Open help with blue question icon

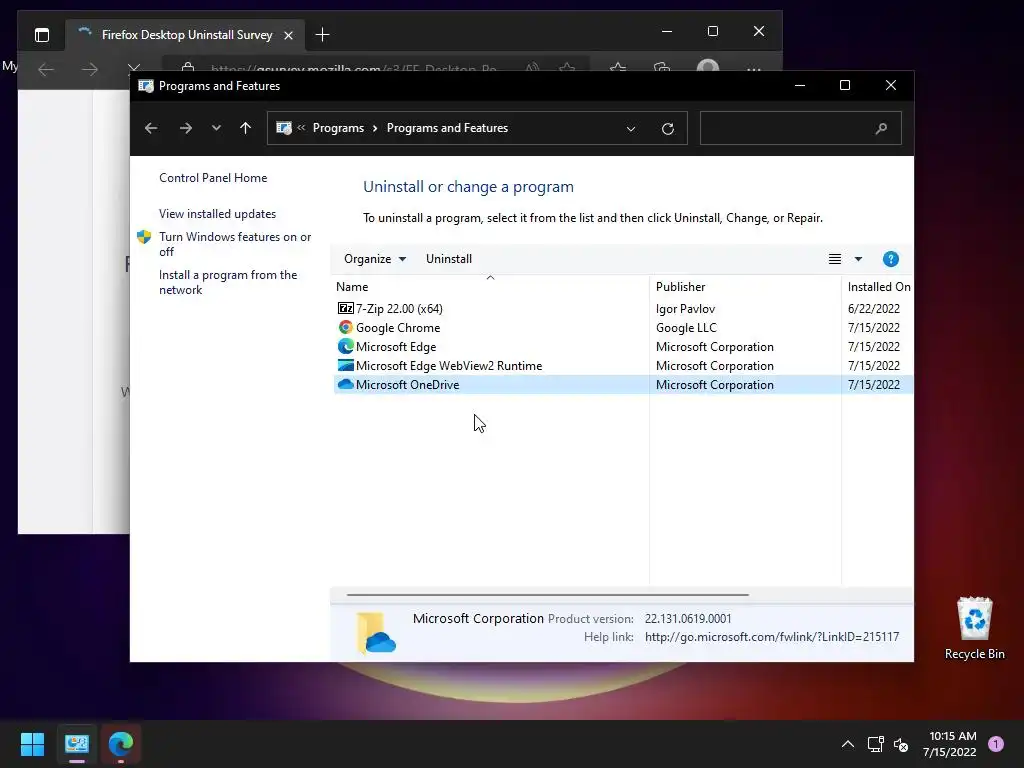point(891,259)
